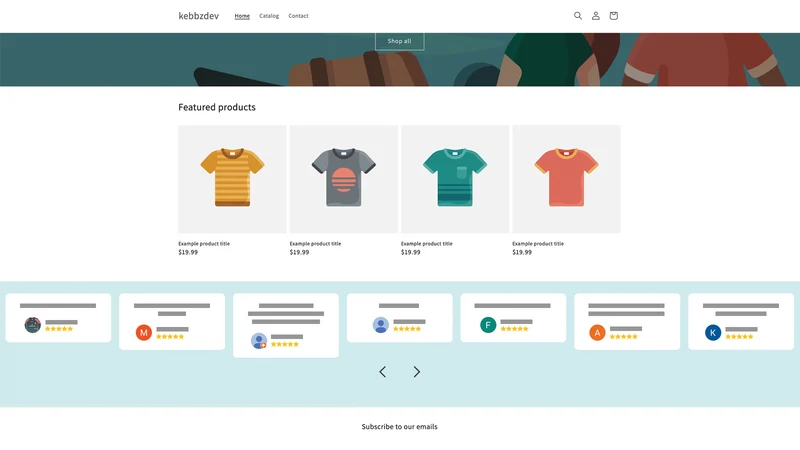Click the blue K reviewer avatar
Viewport: 800px width, 450px height.
tap(713, 333)
